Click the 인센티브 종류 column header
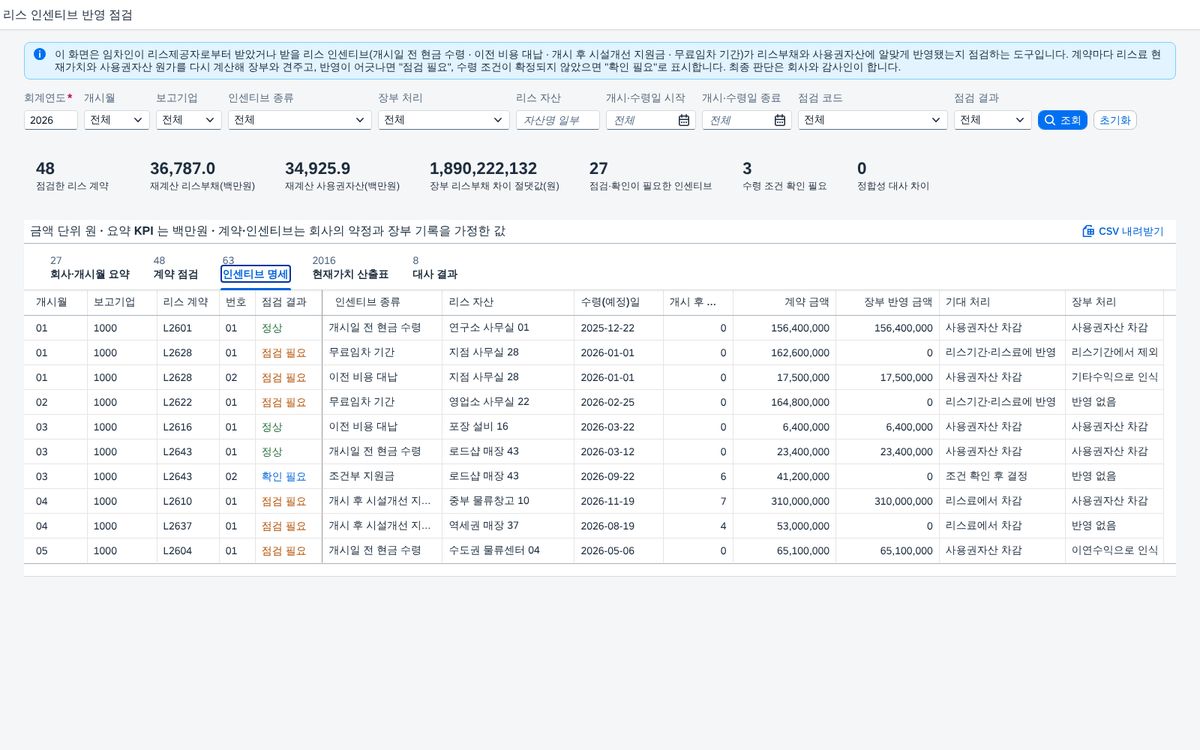The height and width of the screenshot is (750, 1200). coord(382,302)
